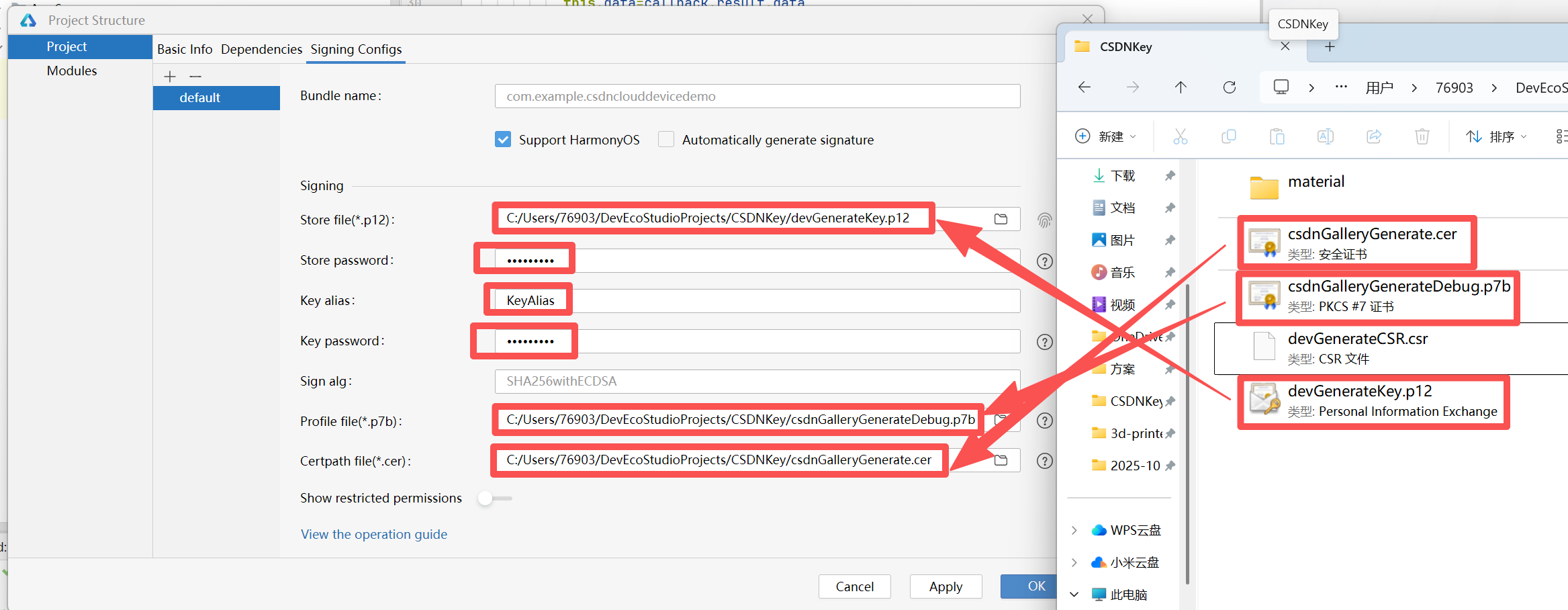Click the This PC monitor icon in address bar
This screenshot has width=1568, height=610.
[x=1281, y=87]
